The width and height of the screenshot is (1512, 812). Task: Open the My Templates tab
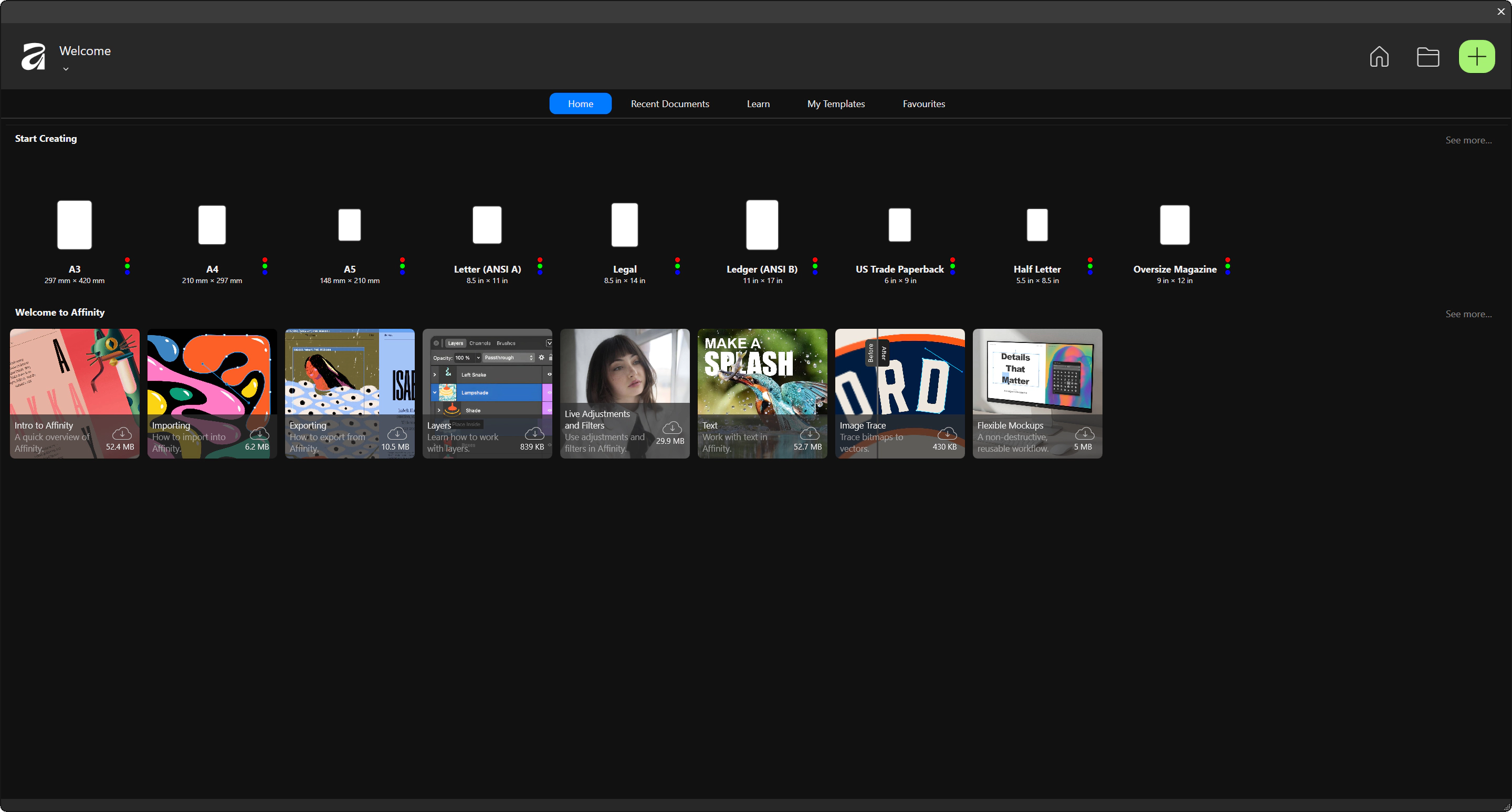click(x=836, y=104)
